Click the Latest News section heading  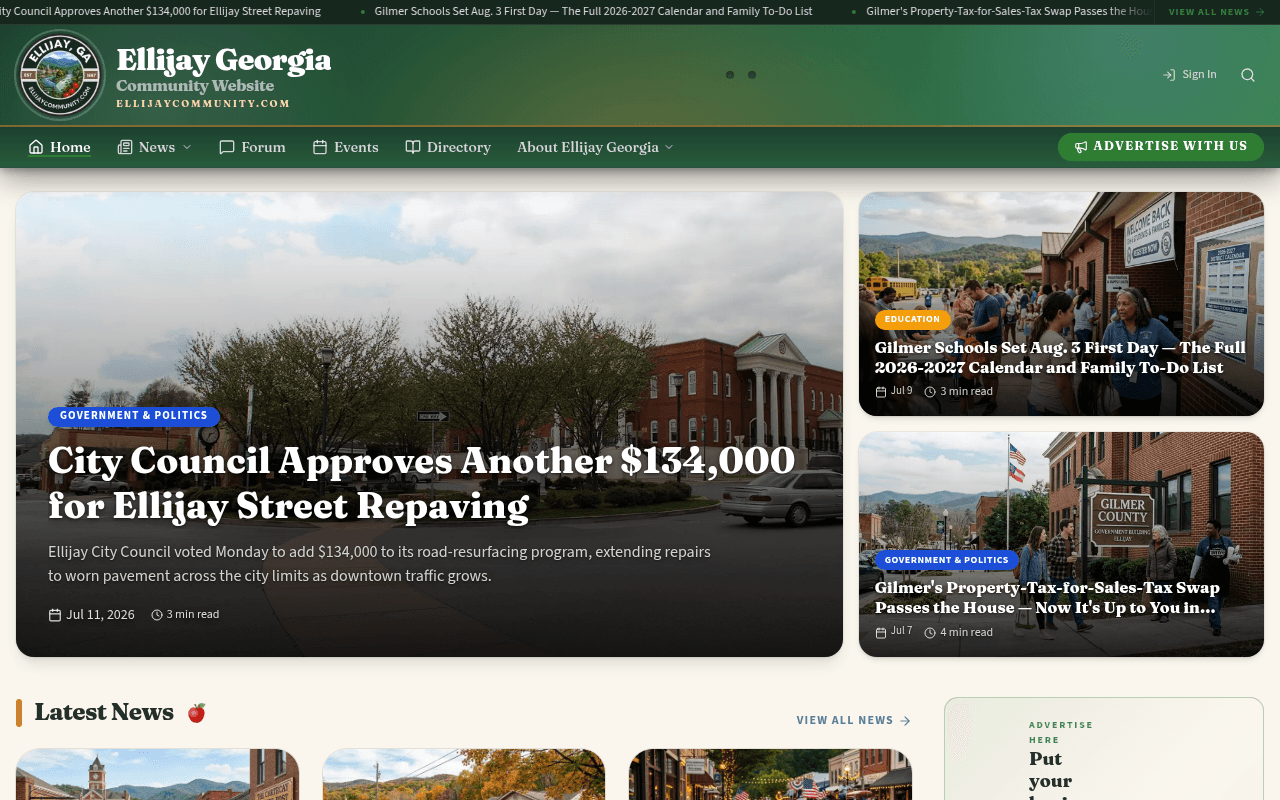[x=104, y=712]
